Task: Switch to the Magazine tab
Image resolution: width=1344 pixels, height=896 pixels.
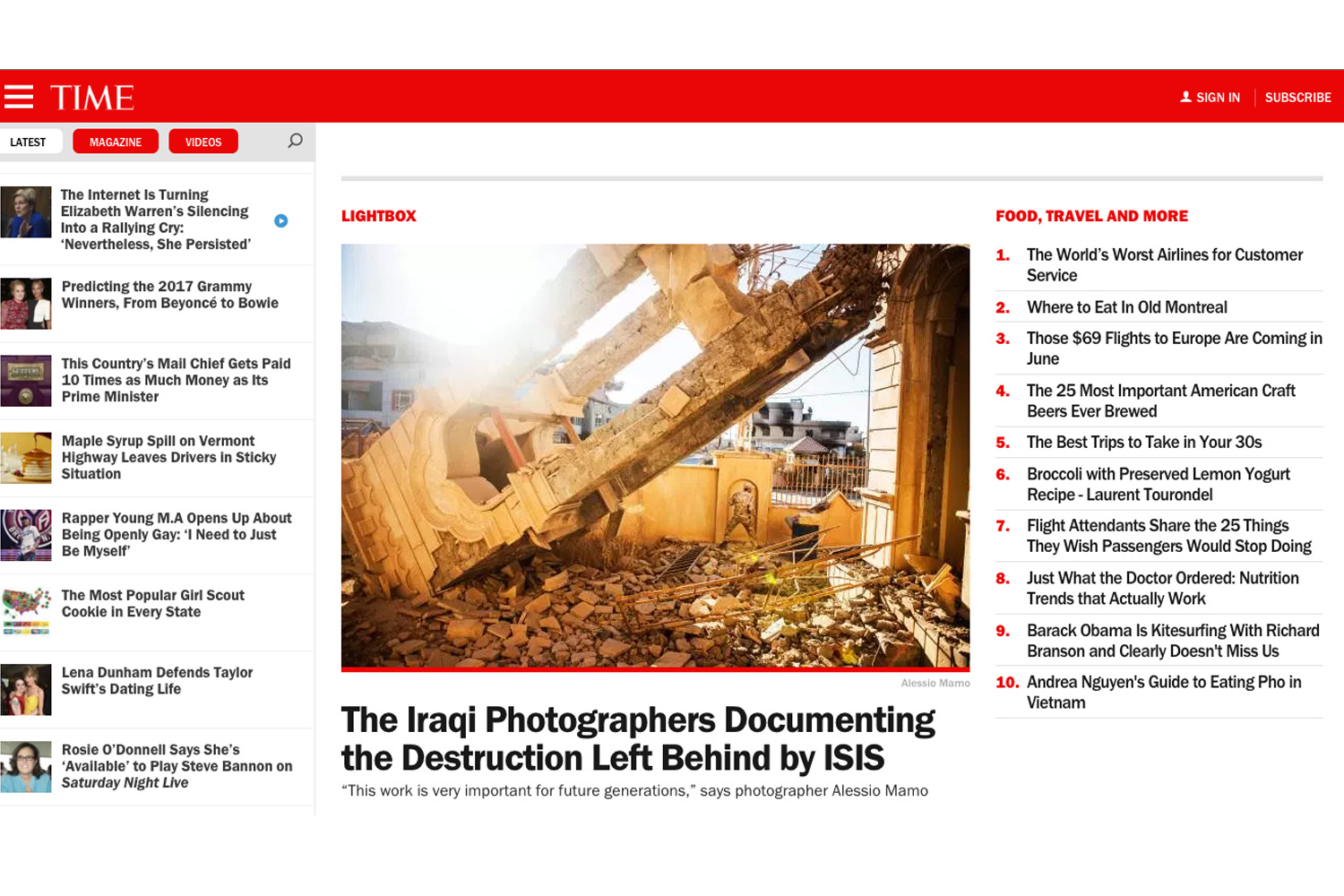Action: pyautogui.click(x=116, y=142)
